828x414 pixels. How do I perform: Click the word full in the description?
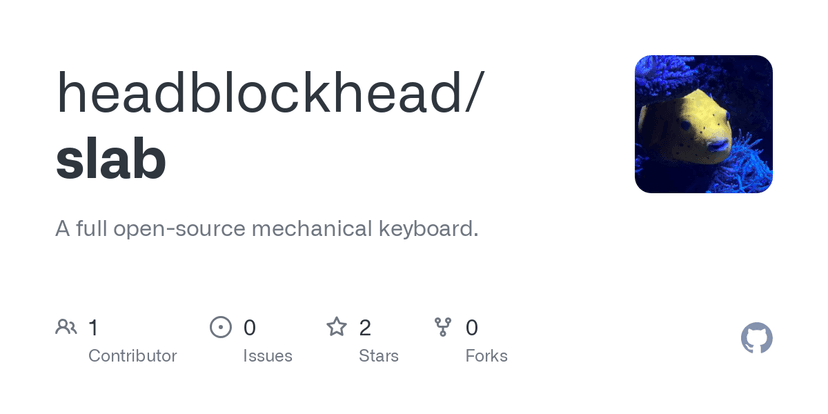pyautogui.click(x=90, y=229)
